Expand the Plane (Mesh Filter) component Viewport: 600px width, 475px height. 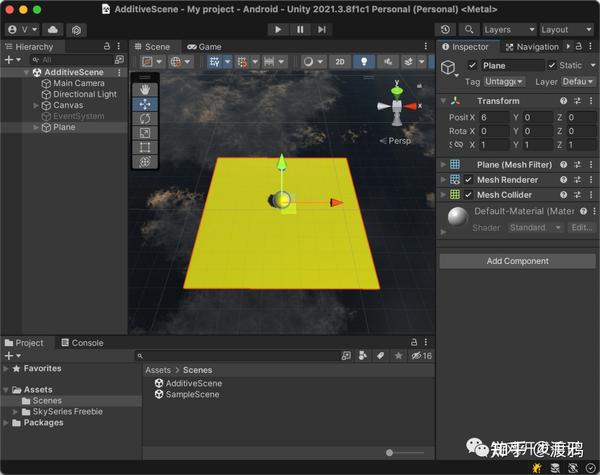coord(443,165)
